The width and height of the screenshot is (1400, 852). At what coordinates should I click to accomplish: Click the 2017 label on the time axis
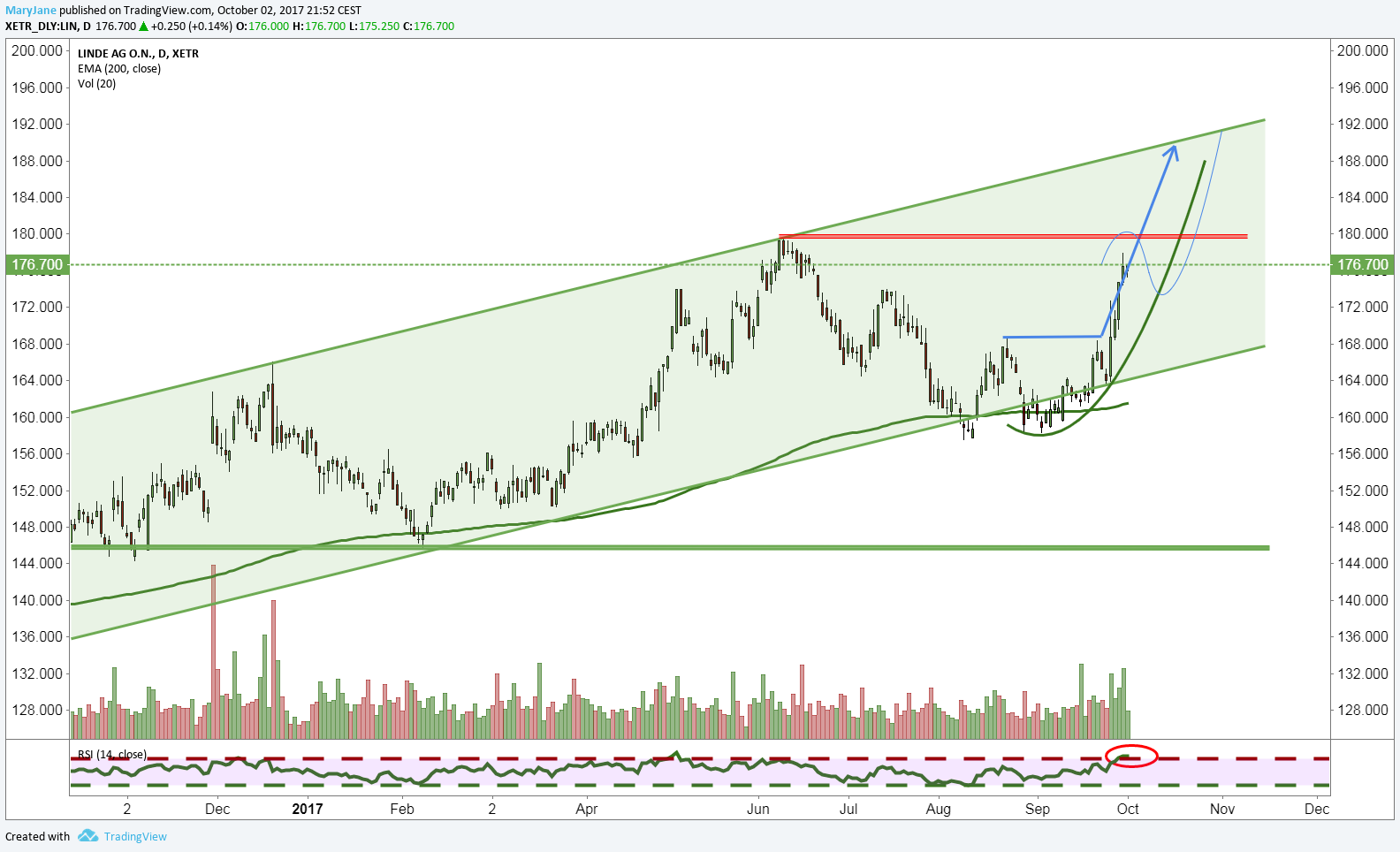(308, 809)
